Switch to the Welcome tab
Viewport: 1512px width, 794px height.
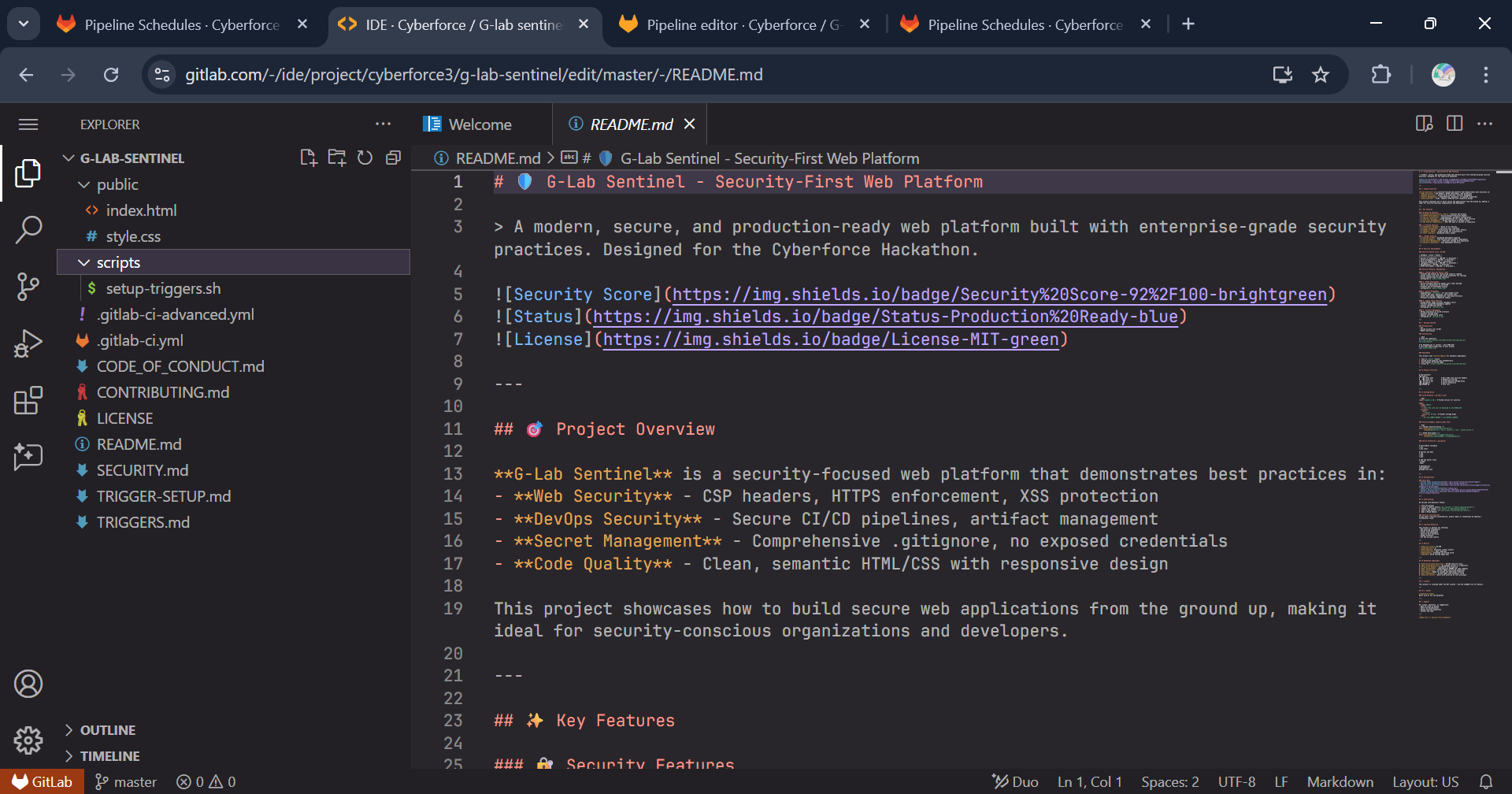coord(480,124)
